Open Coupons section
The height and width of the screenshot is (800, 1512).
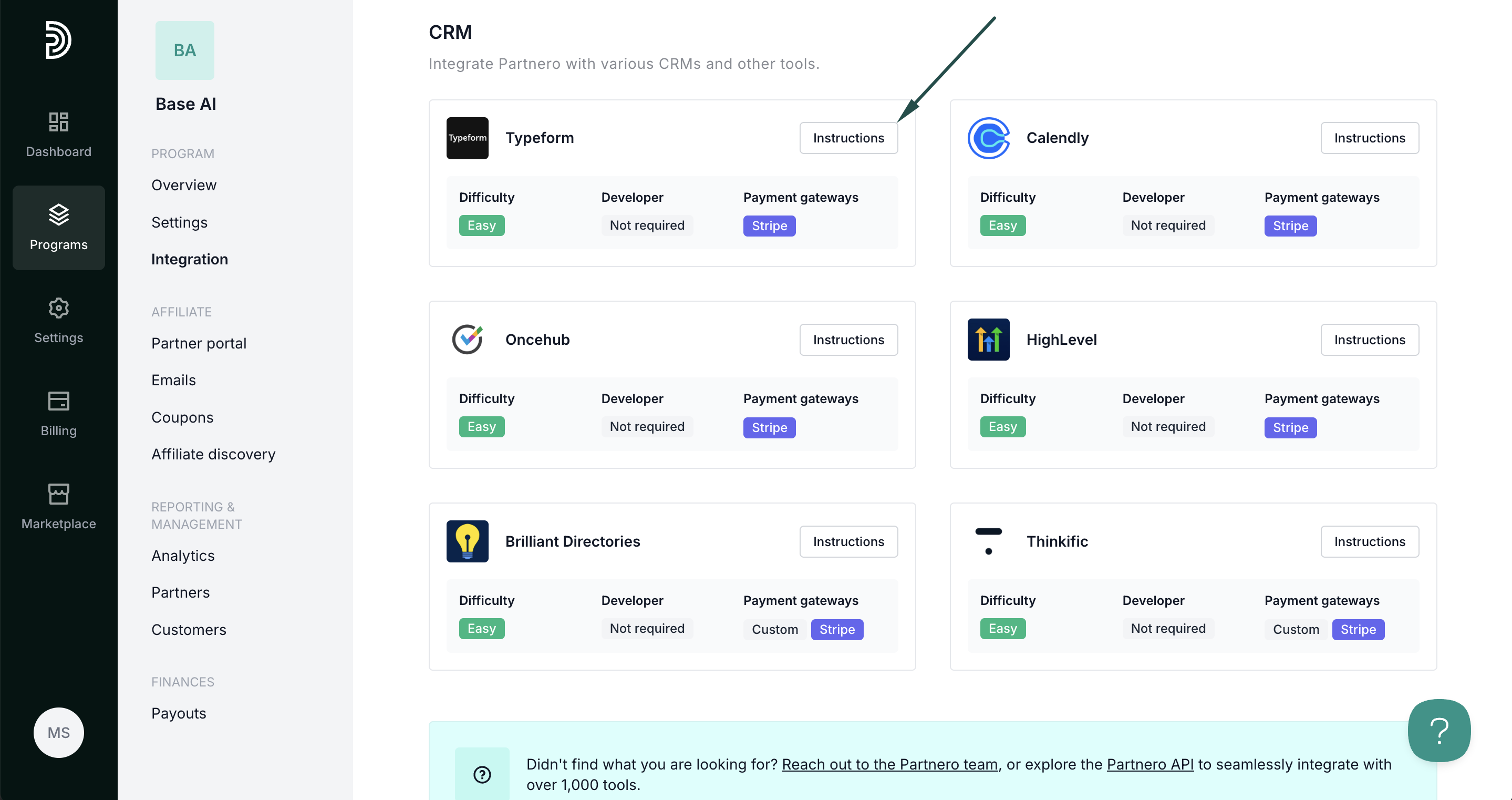tap(182, 417)
